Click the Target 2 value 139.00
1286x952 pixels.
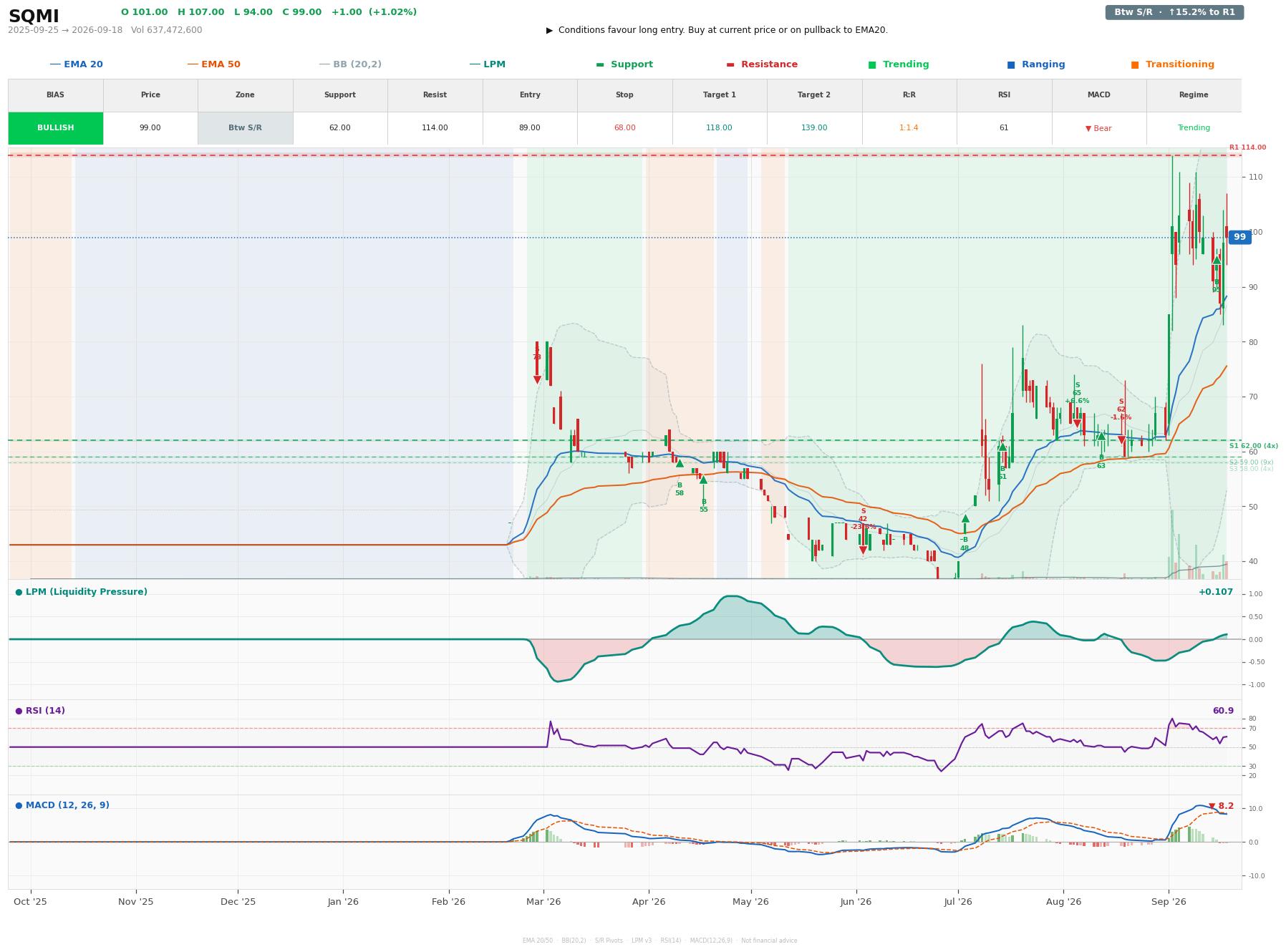[814, 128]
